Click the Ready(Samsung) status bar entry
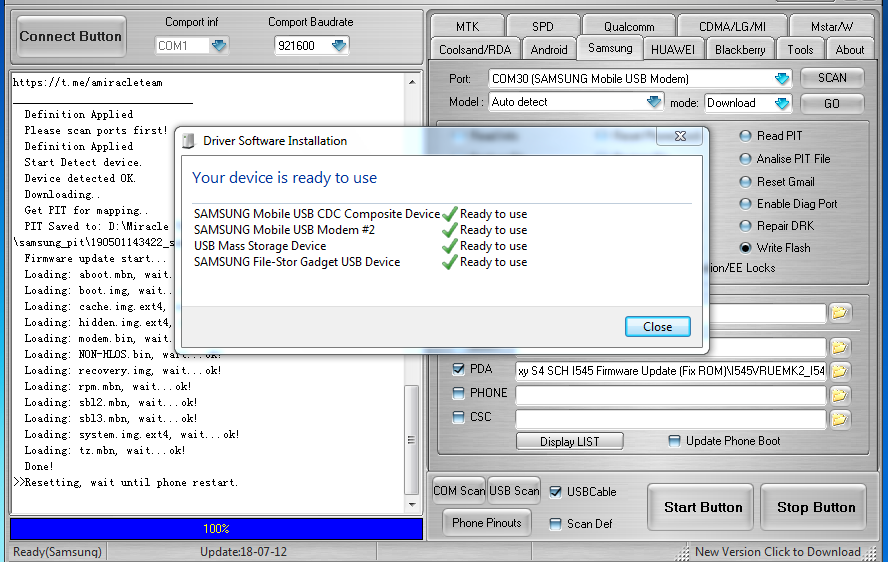The height and width of the screenshot is (562, 888). coord(57,552)
